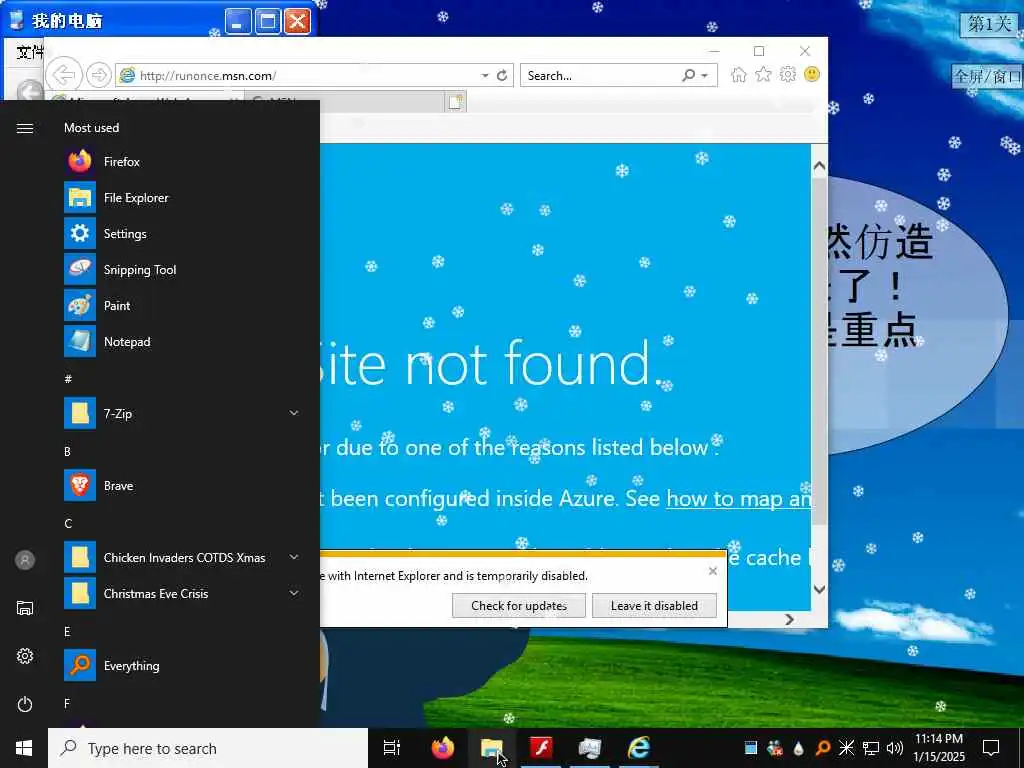The height and width of the screenshot is (768, 1024).
Task: Focus the 'Type here to search' box
Action: 208,748
